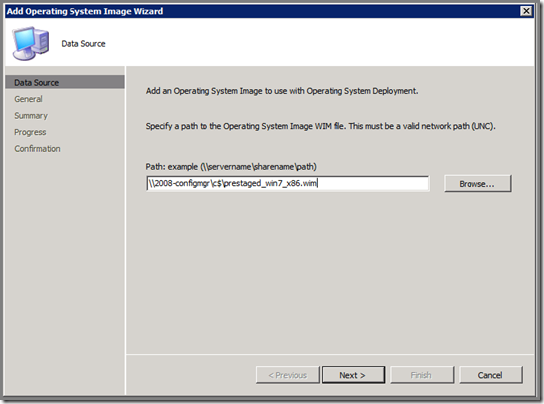Select the Data Source step in sidebar

click(65, 82)
